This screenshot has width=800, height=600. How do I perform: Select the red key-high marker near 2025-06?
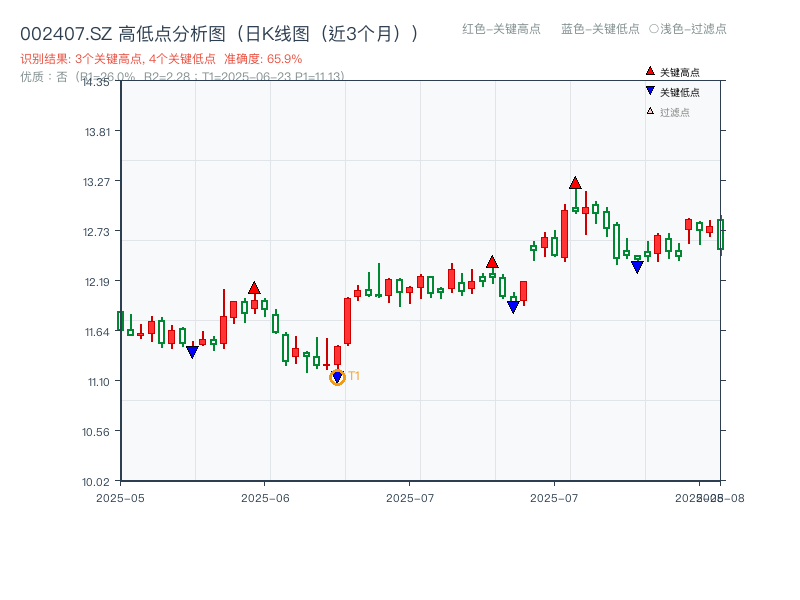point(255,288)
